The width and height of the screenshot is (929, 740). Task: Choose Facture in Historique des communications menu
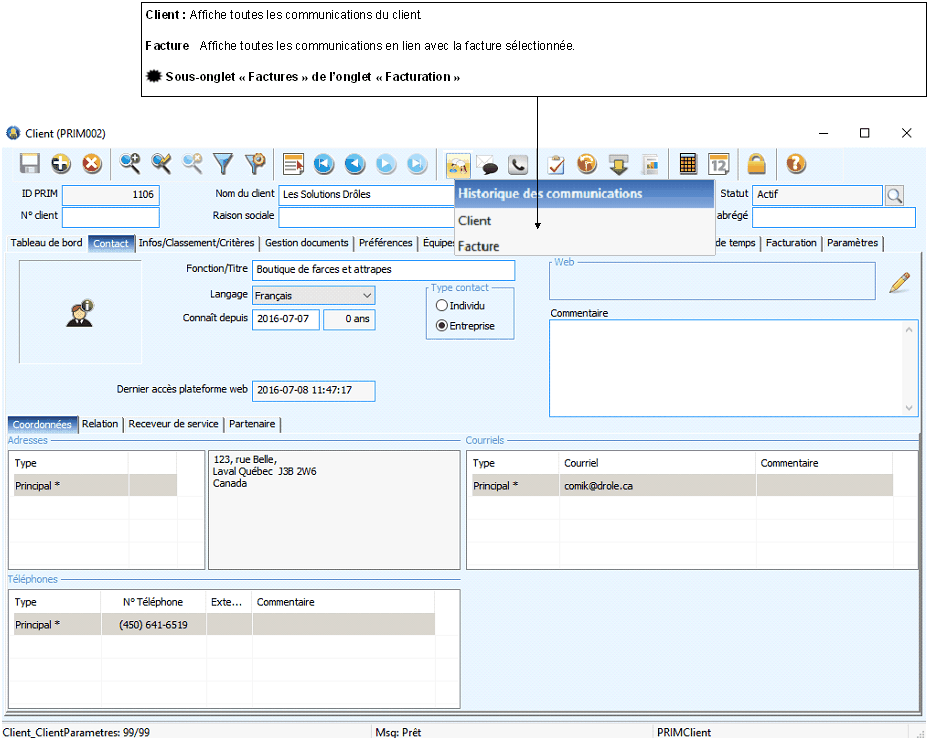[x=478, y=246]
